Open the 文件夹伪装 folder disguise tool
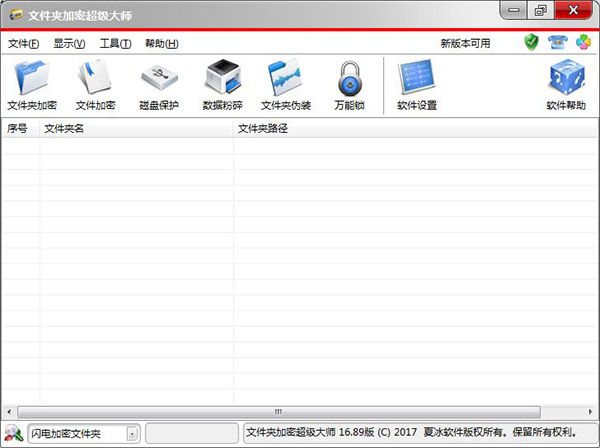 (286, 85)
